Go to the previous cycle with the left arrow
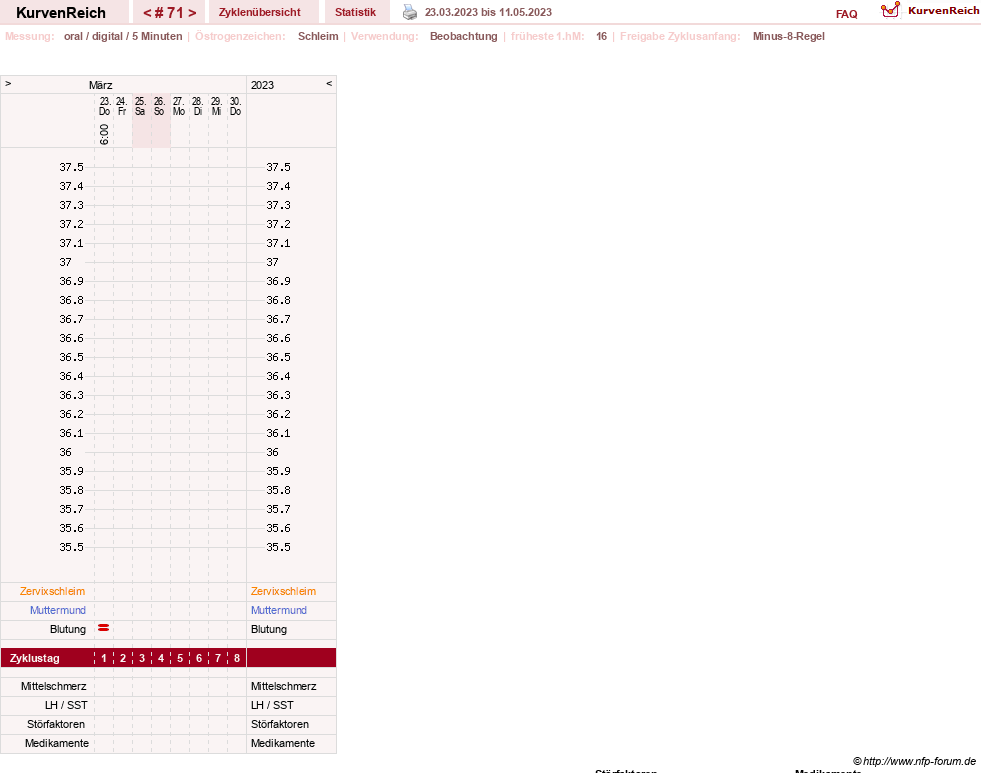 coord(147,13)
